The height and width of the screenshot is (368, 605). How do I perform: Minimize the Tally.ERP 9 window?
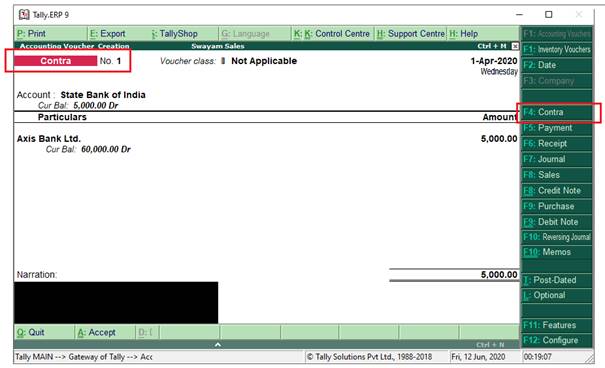point(520,15)
